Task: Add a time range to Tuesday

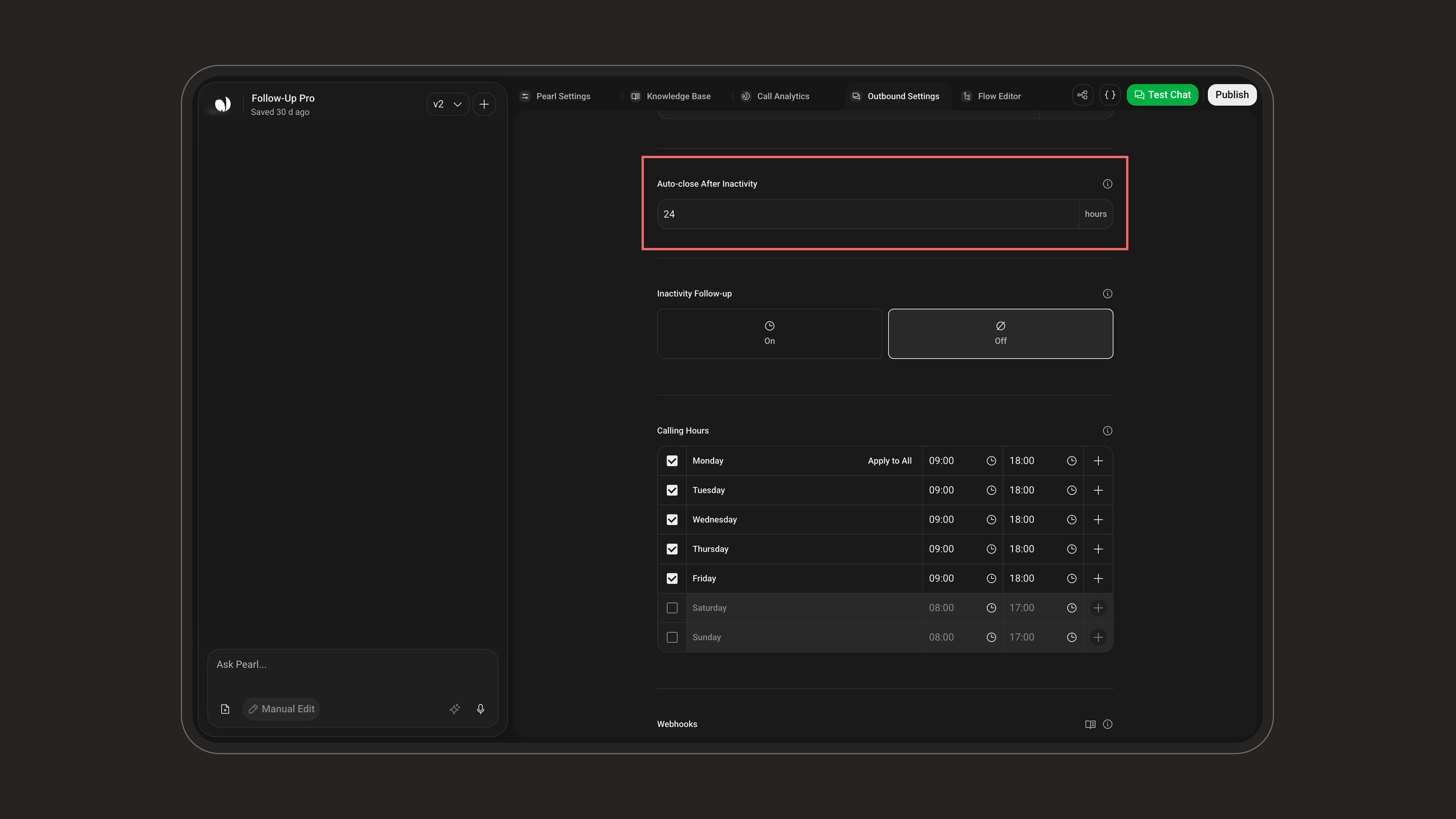Action: (x=1098, y=490)
